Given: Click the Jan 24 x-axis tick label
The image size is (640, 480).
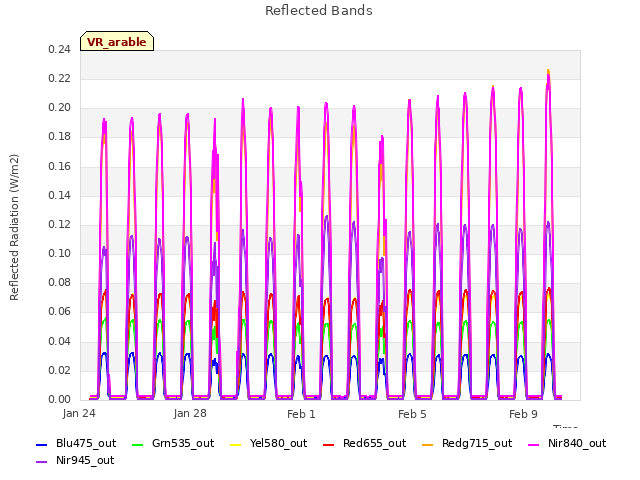Looking at the screenshot, I should tap(79, 414).
